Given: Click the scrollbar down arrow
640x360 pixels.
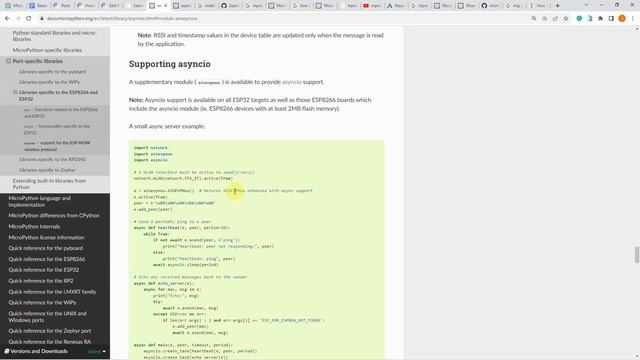Looking at the screenshot, I should click(x=637, y=357).
